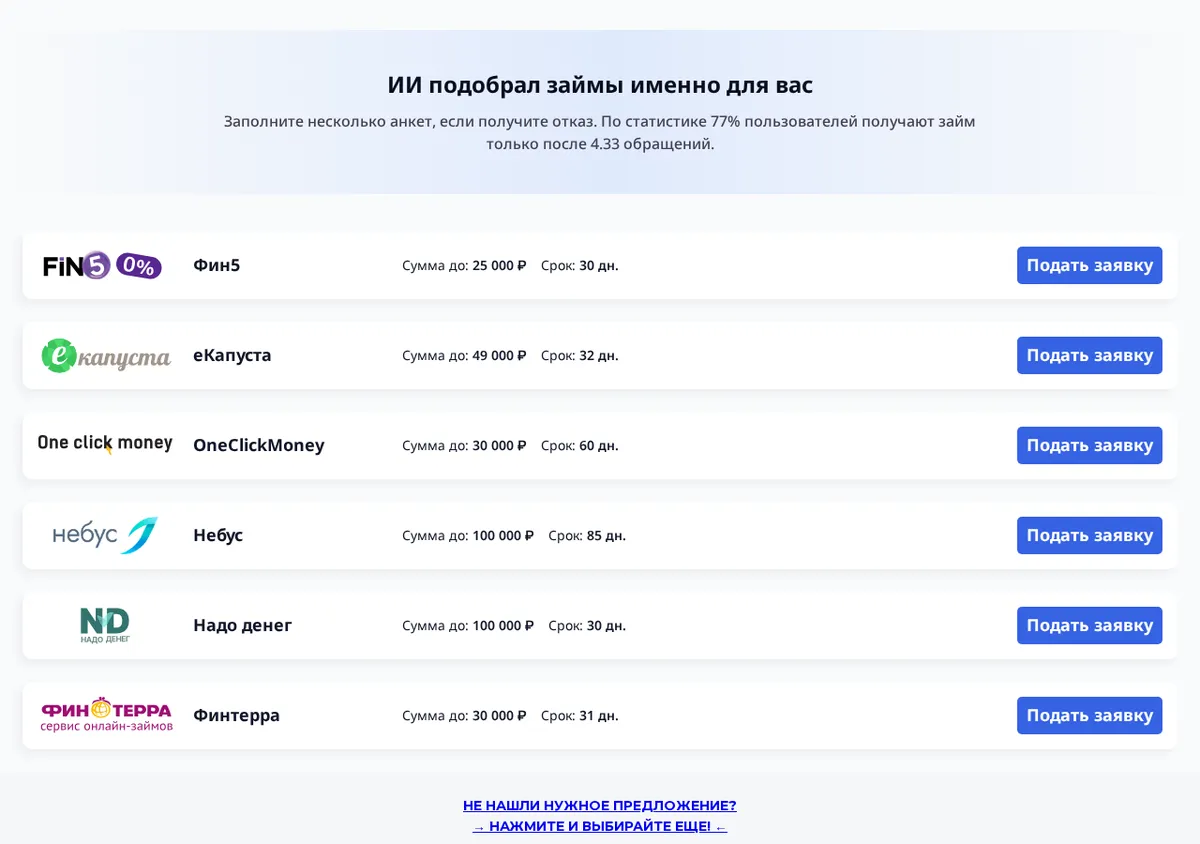
Task: Apply for the Надо денег loan
Action: (1089, 625)
